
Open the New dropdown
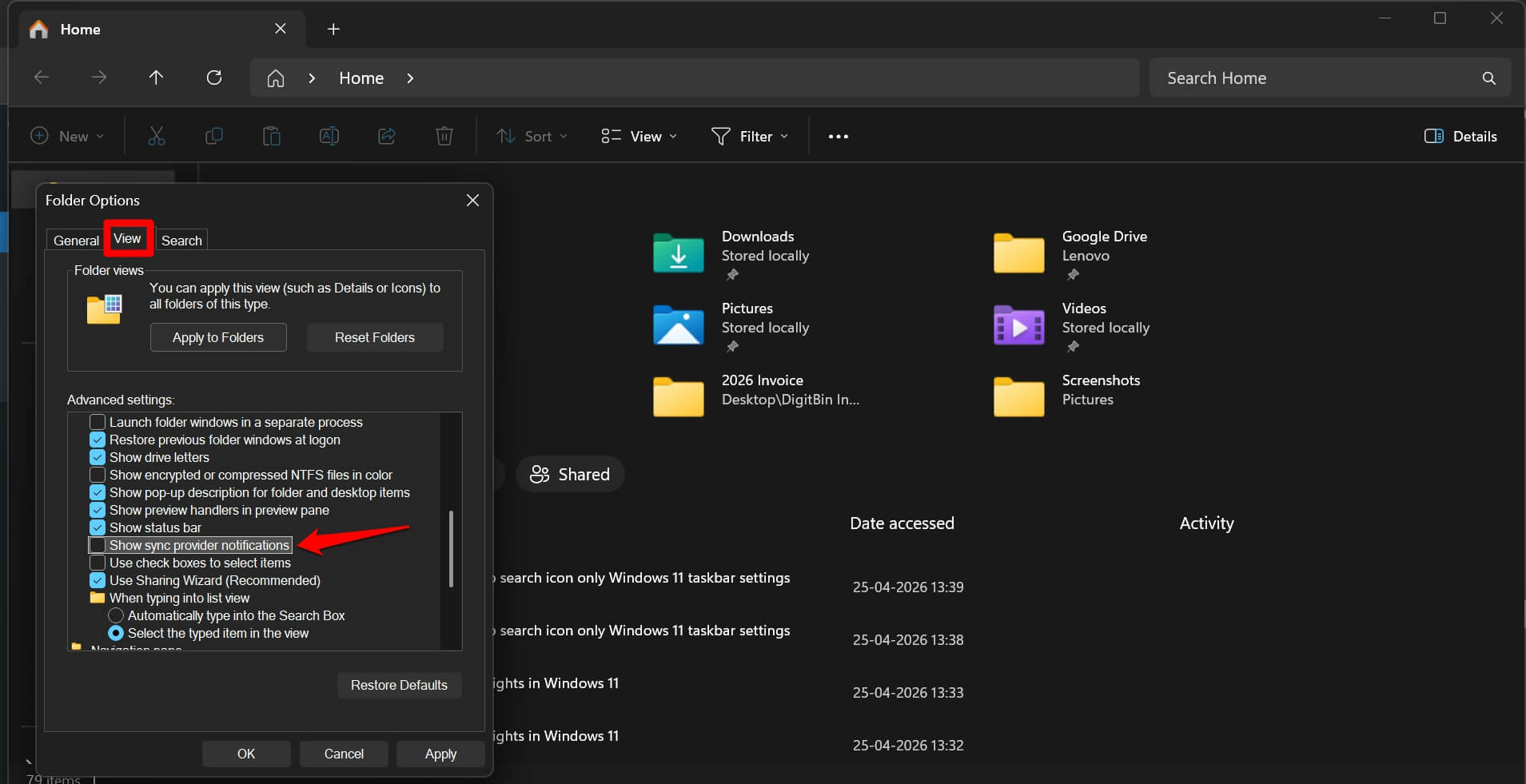tap(68, 136)
